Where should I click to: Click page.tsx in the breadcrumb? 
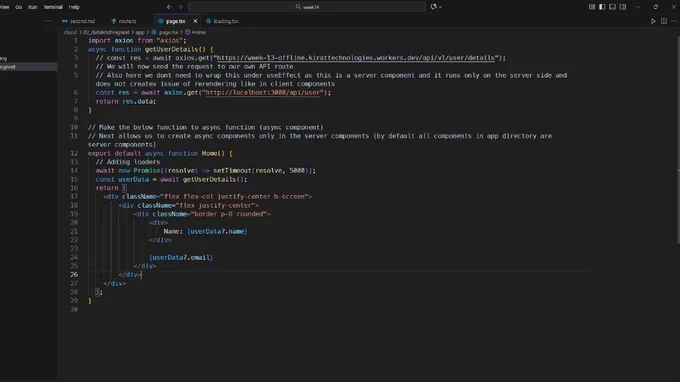(x=168, y=32)
